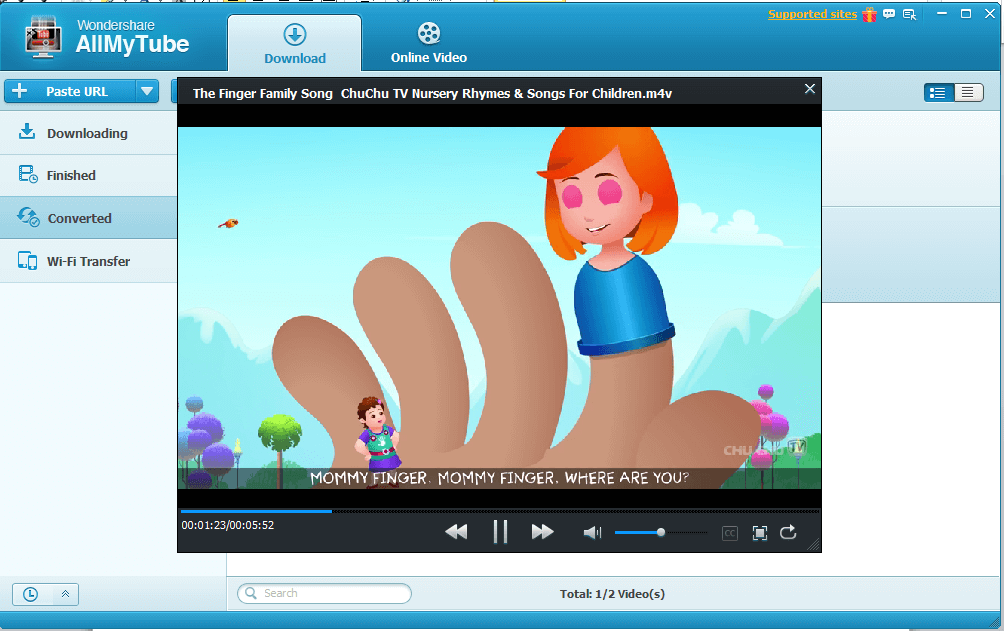Open the Downloading section
The width and height of the screenshot is (1004, 631).
click(88, 133)
